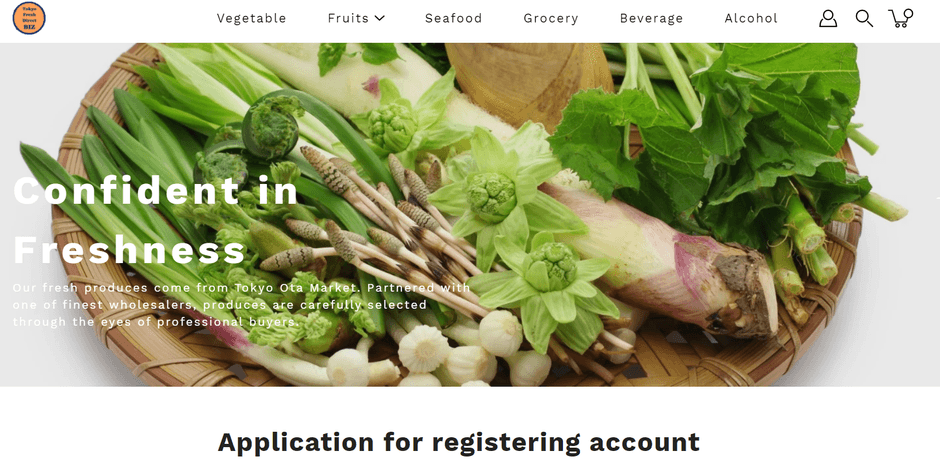Open the Fruits menu item
The image size is (940, 463).
(x=348, y=19)
